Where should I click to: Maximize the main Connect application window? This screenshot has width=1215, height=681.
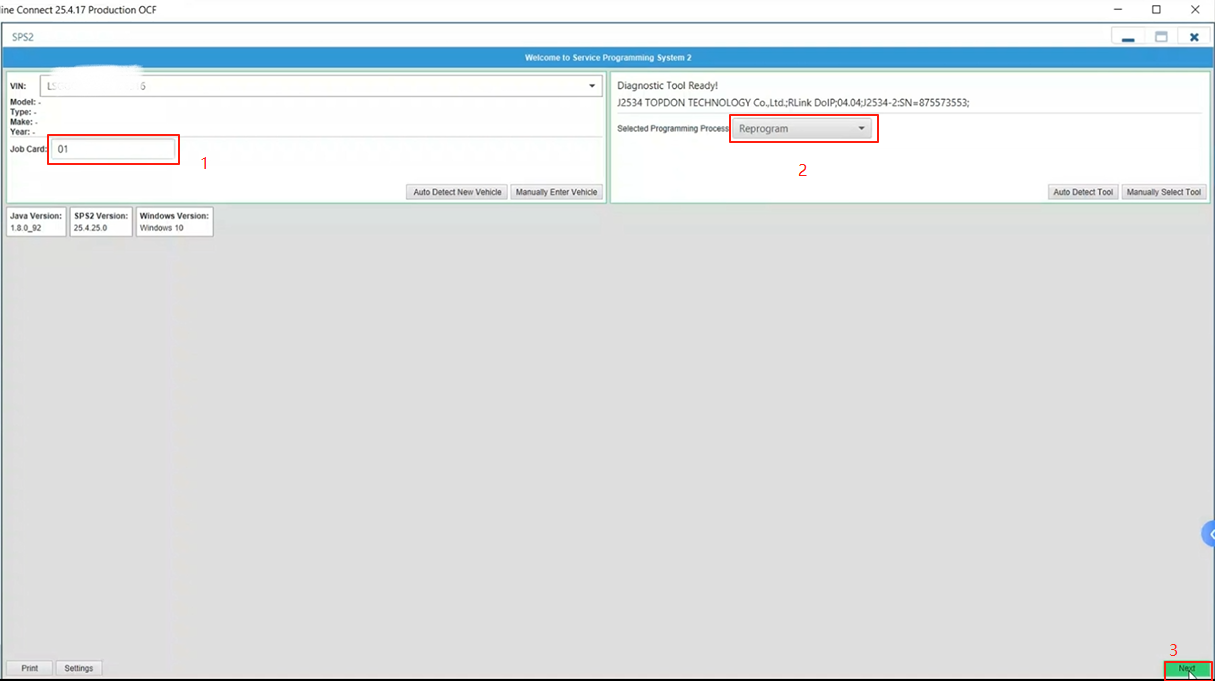[x=1156, y=10]
